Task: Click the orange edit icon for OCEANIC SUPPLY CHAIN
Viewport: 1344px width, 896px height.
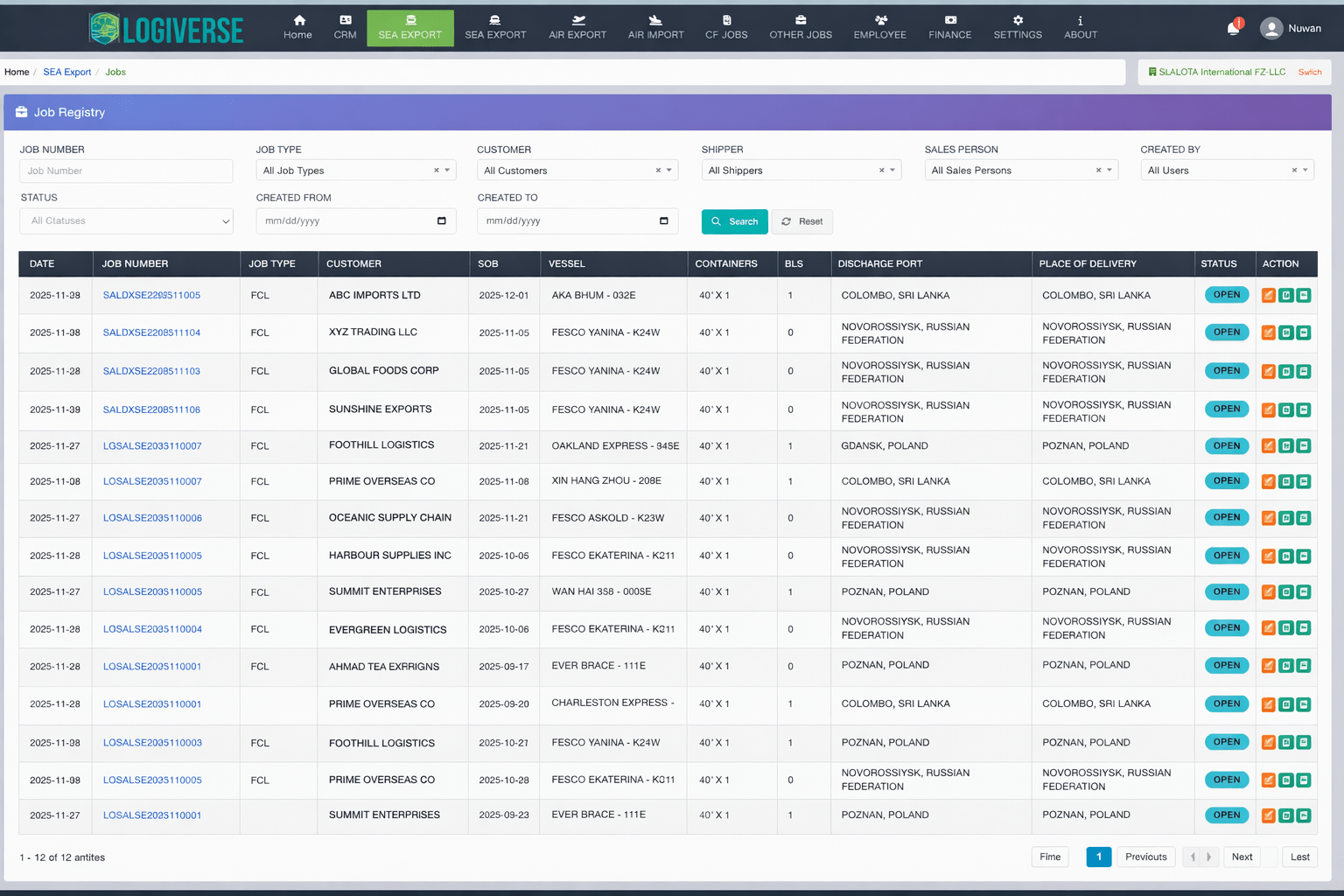Action: pos(1268,518)
